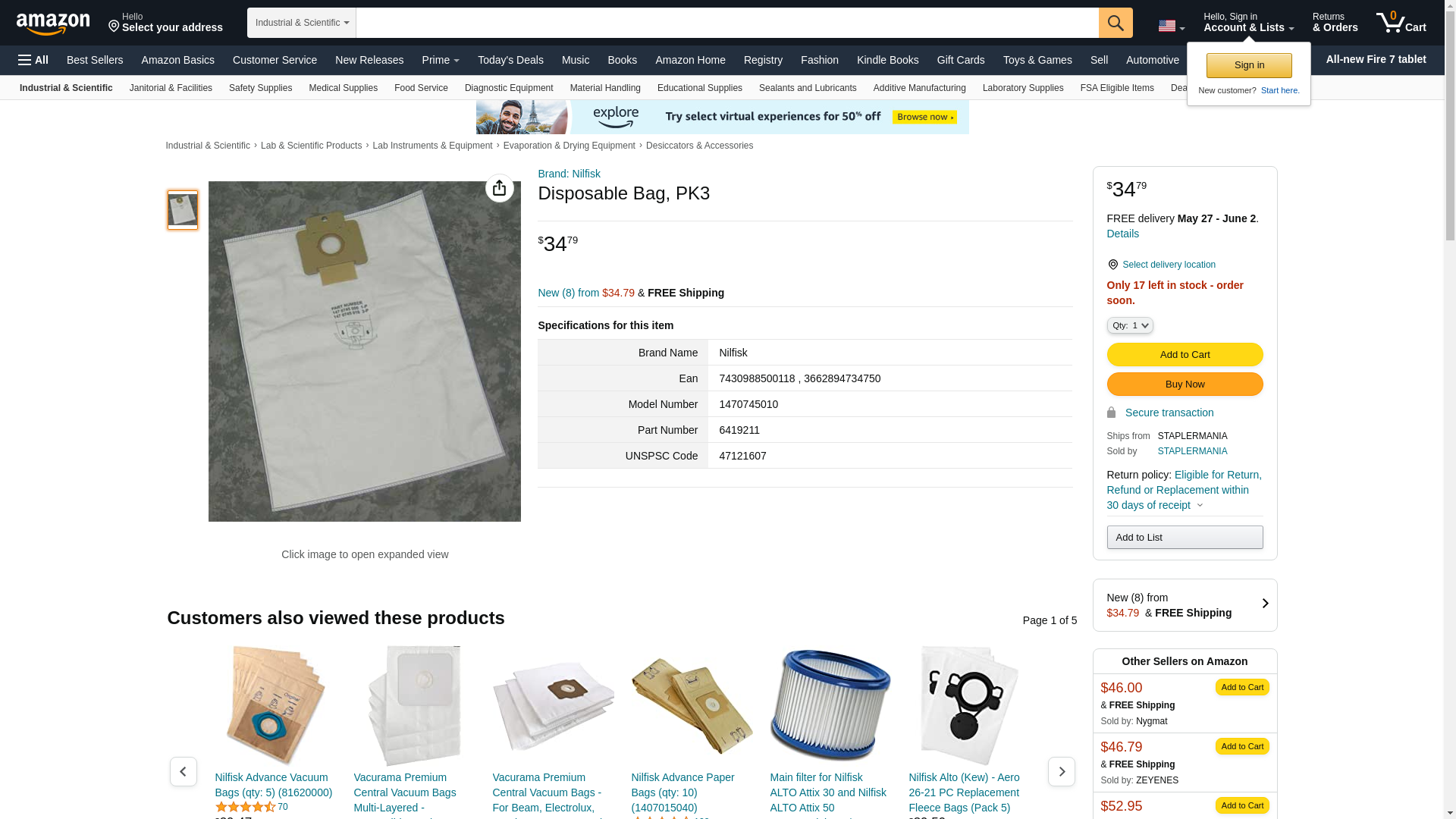Click the search magnifier button
This screenshot has width=1456, height=819.
click(1115, 23)
